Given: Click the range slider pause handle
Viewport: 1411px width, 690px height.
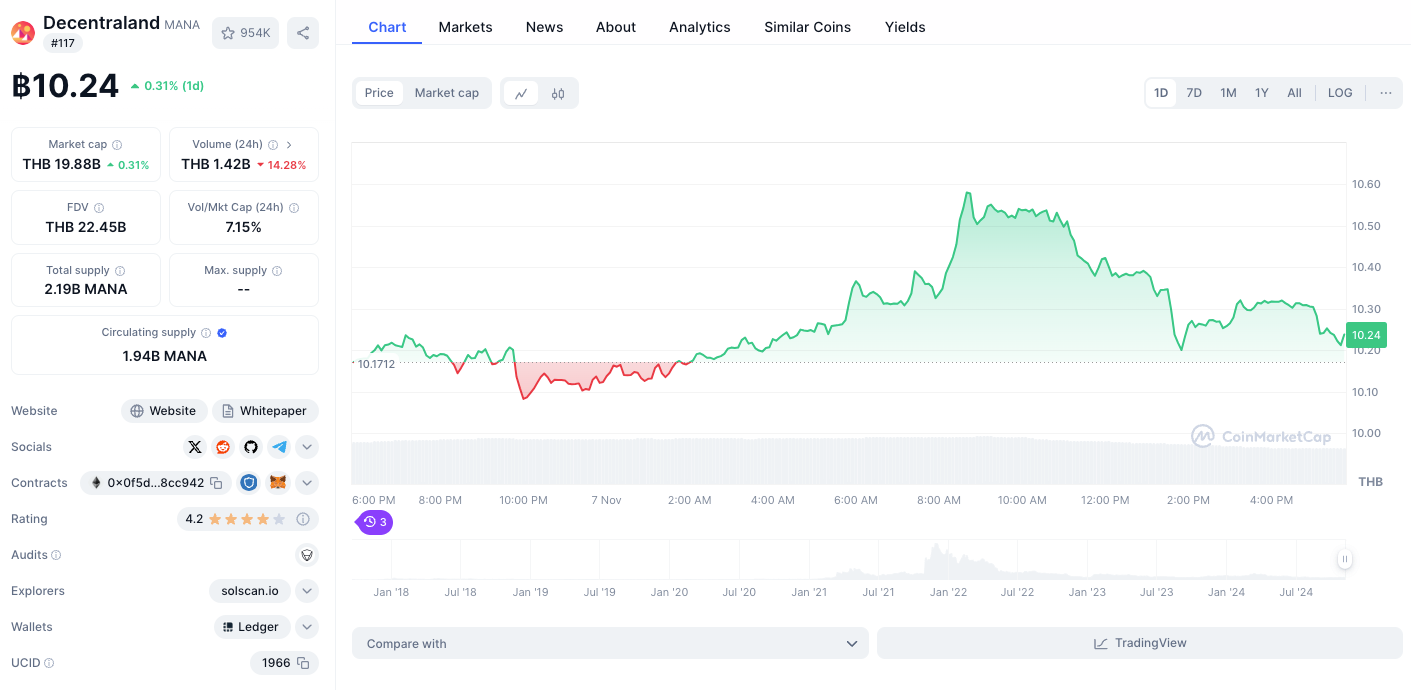Looking at the screenshot, I should 1345,559.
